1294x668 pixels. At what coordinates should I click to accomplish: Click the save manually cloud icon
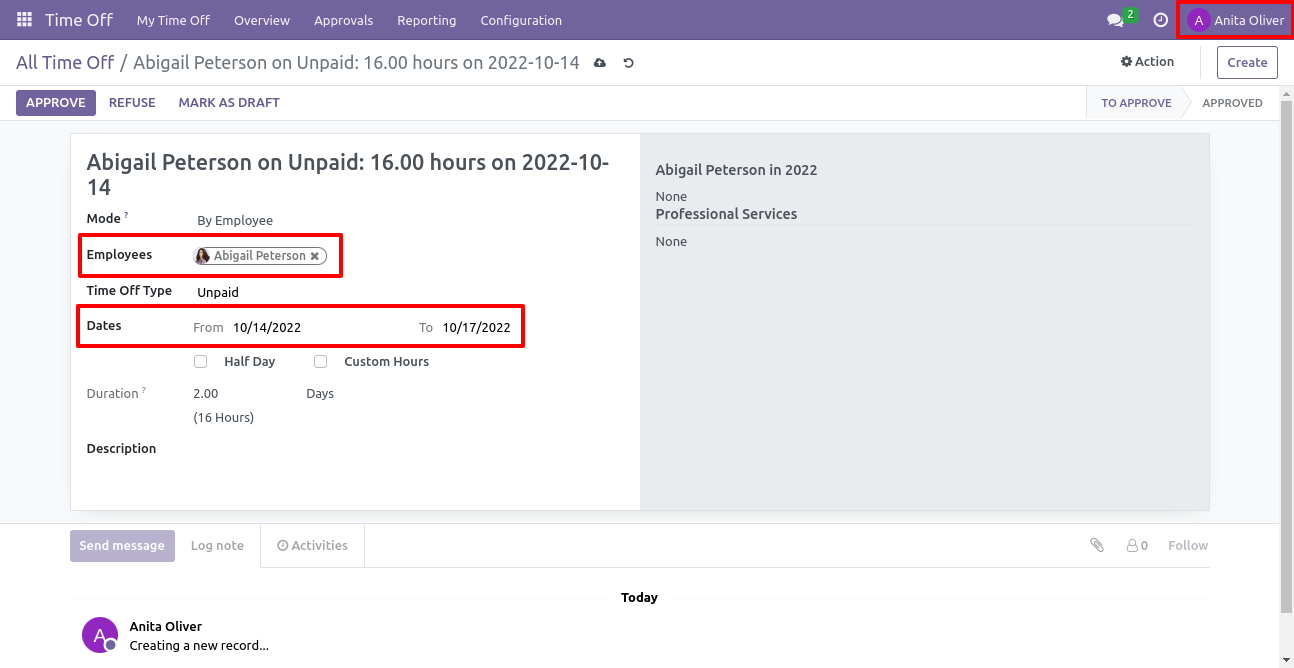pyautogui.click(x=600, y=63)
